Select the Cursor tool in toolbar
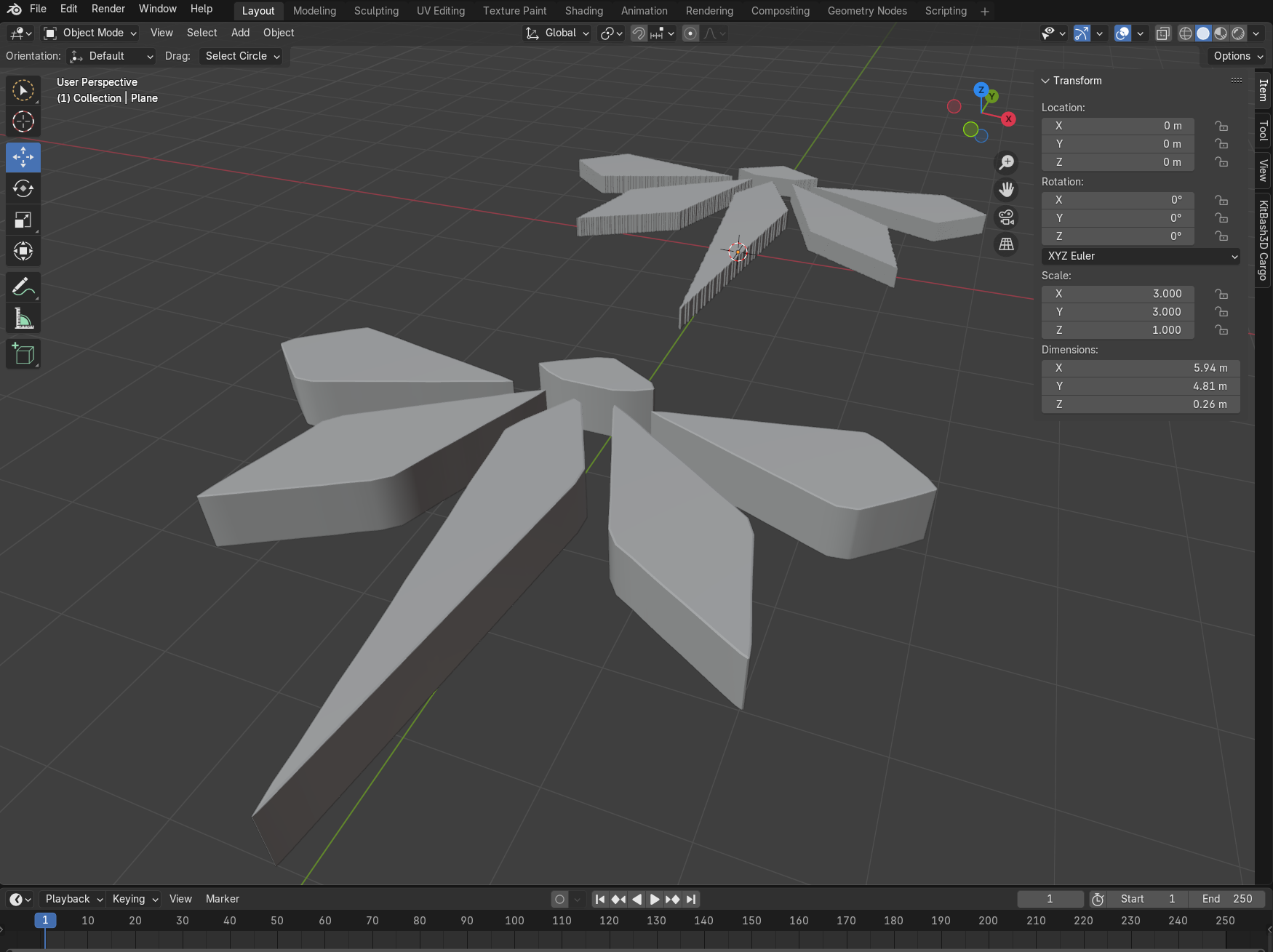Screen dimensions: 1273x952 point(23,121)
